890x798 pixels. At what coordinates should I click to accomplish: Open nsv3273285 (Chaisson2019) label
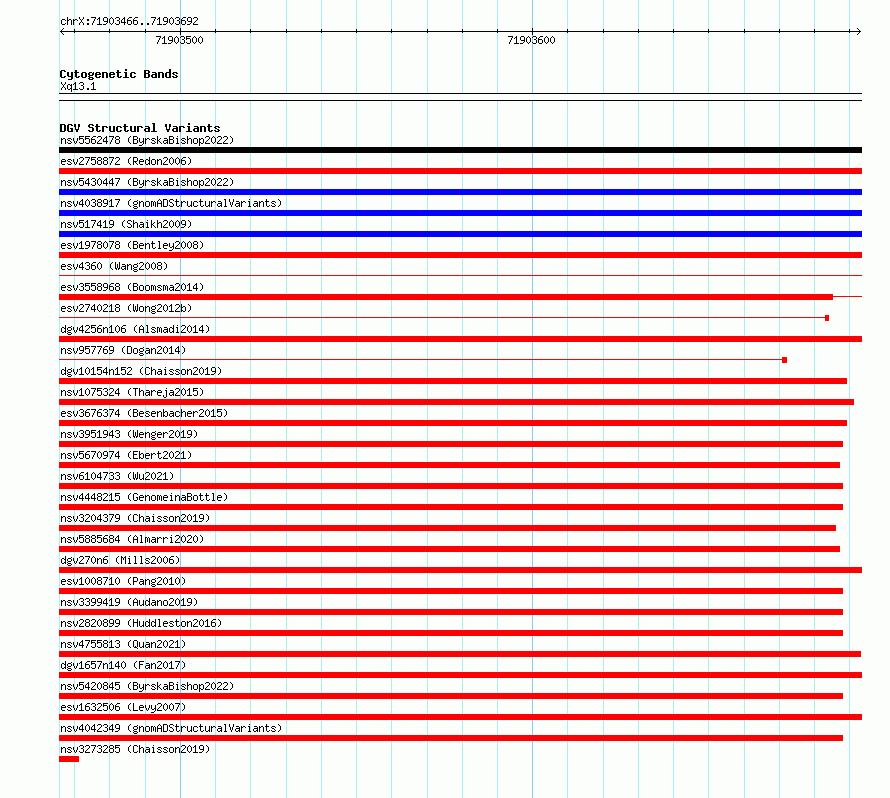(135, 749)
